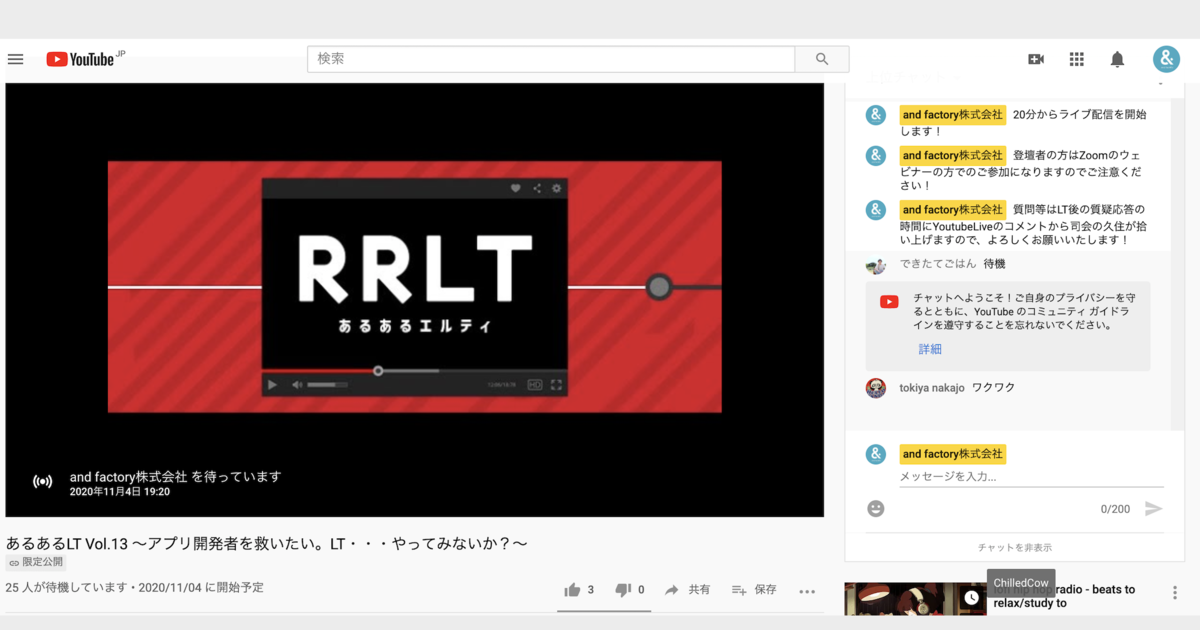1200x630 pixels.
Task: Click the avatar beside the chat input
Action: (x=876, y=454)
